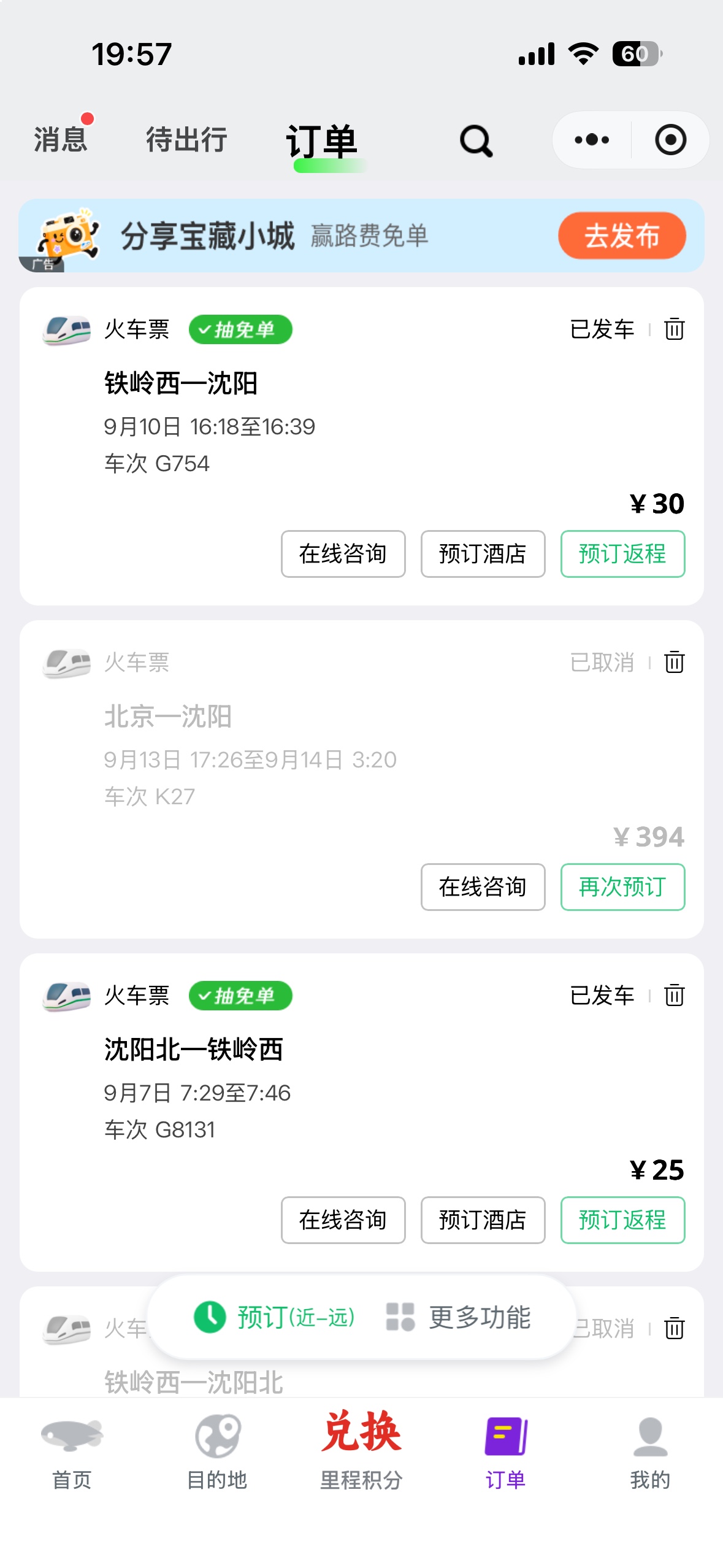The image size is (723, 1568).
Task: Switch to 待出行 upcoming trips tab
Action: point(186,139)
